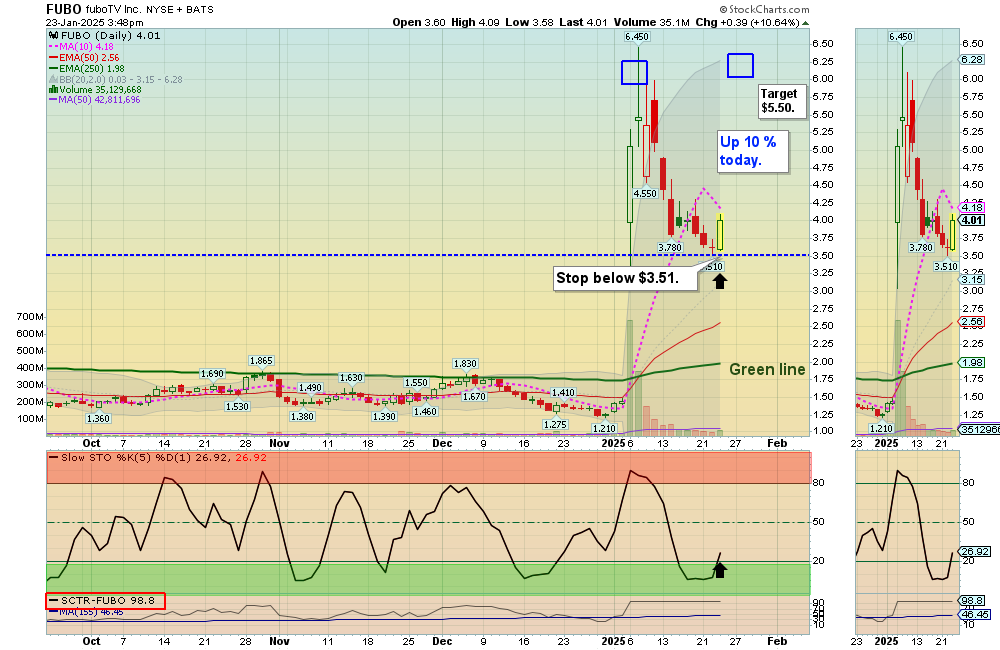Click the 26.92 stochastic value tag
1000x650 pixels.
[975, 552]
